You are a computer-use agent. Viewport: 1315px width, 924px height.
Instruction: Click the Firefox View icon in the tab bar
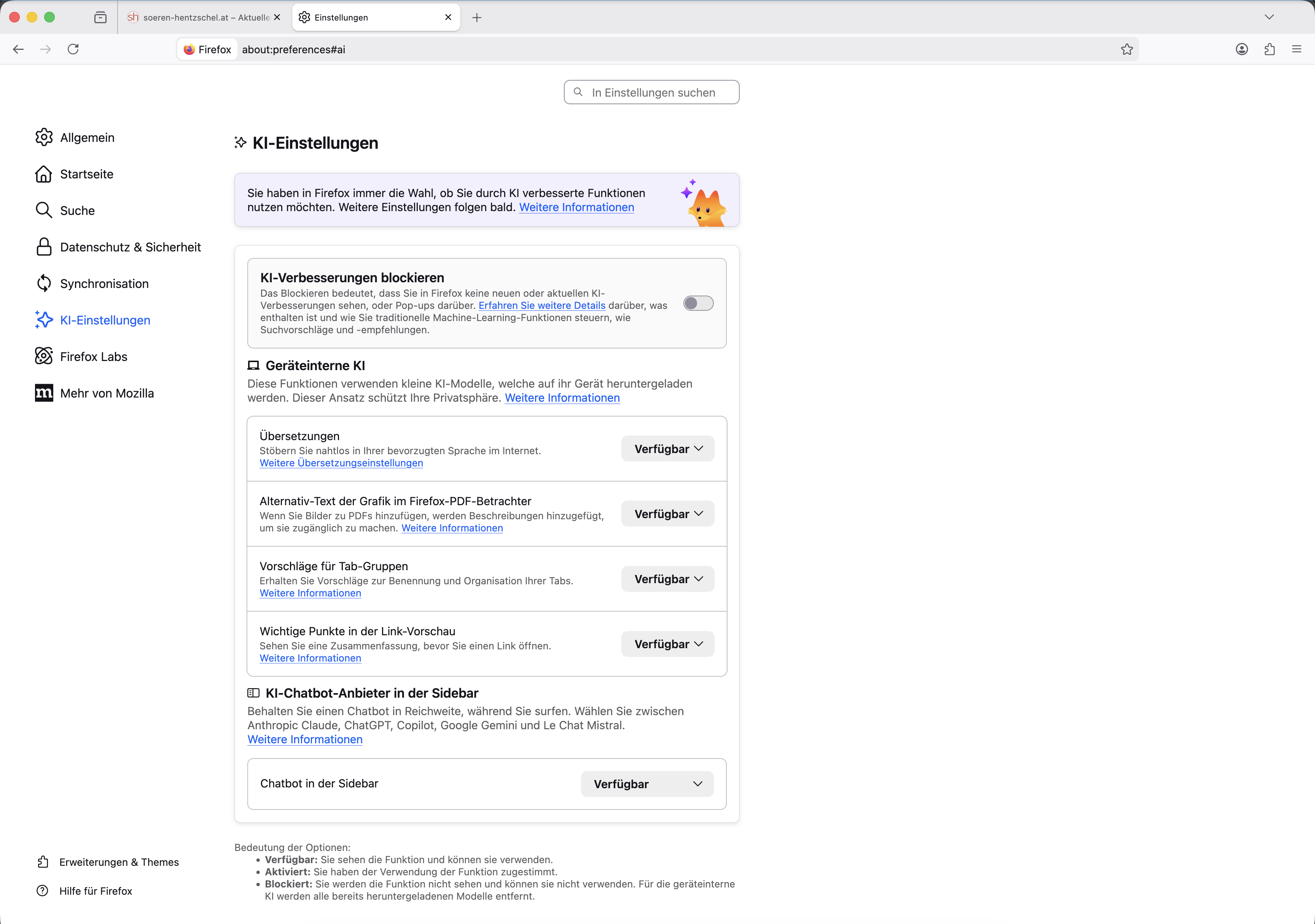(x=100, y=17)
